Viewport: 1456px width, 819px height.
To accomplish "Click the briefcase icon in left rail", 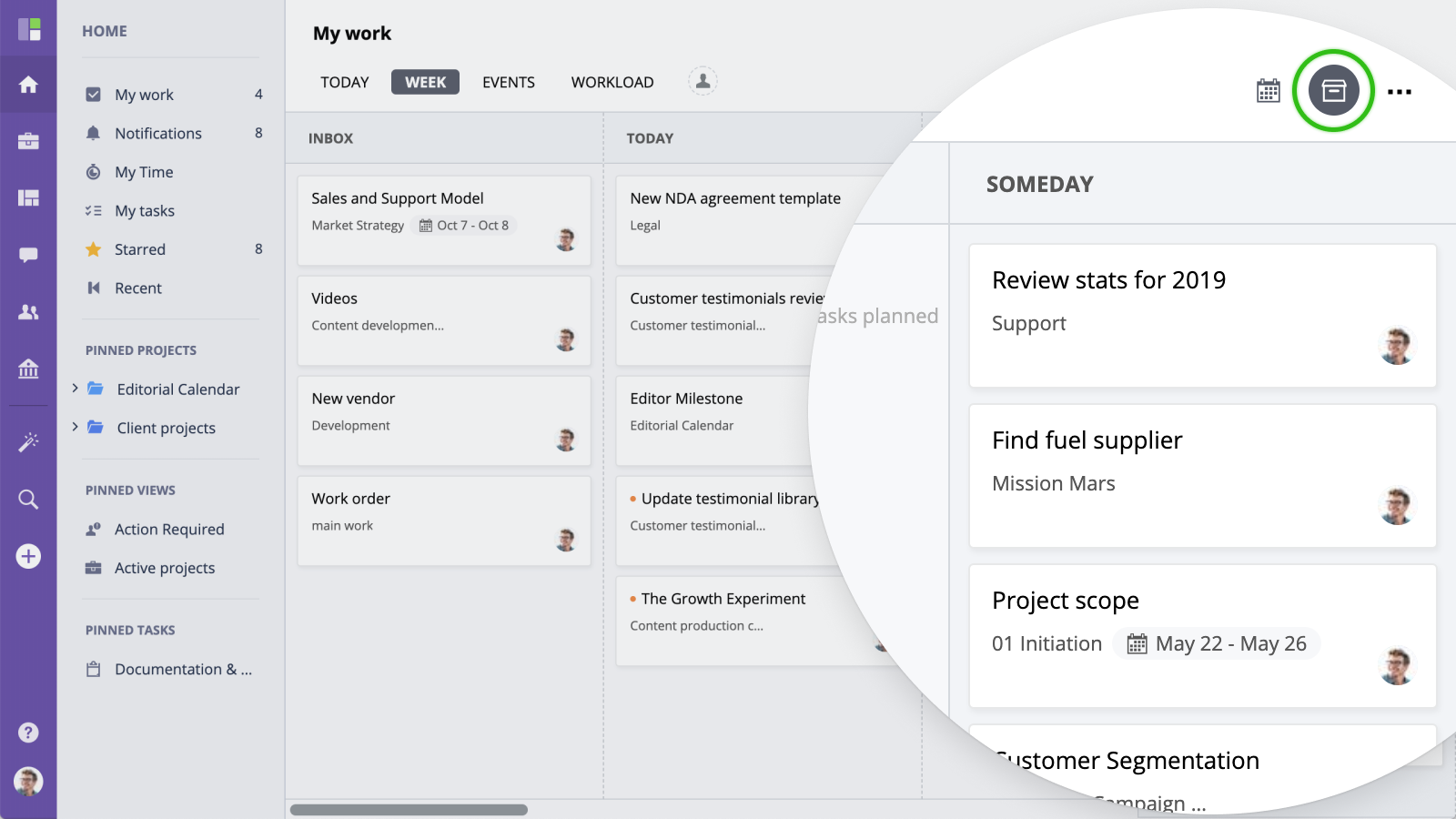I will 28,141.
